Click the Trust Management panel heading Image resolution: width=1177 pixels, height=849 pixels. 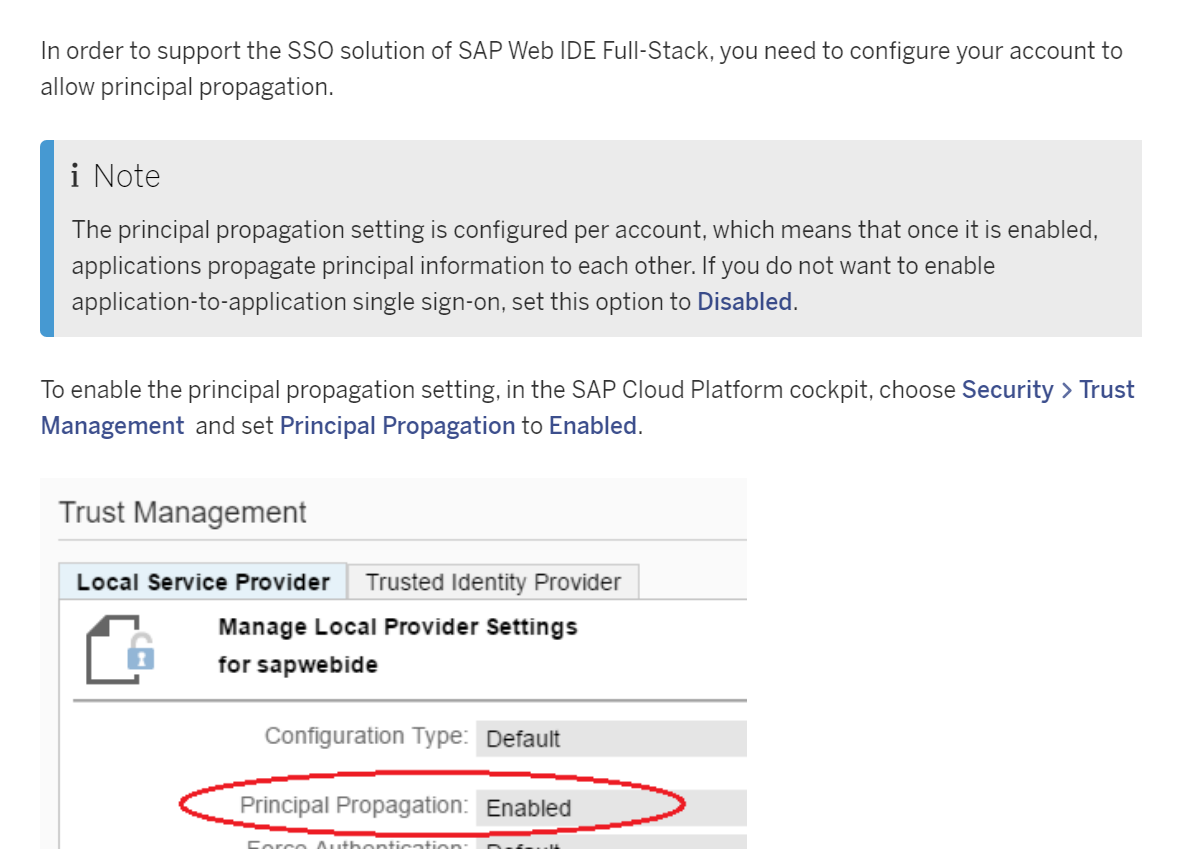point(182,512)
